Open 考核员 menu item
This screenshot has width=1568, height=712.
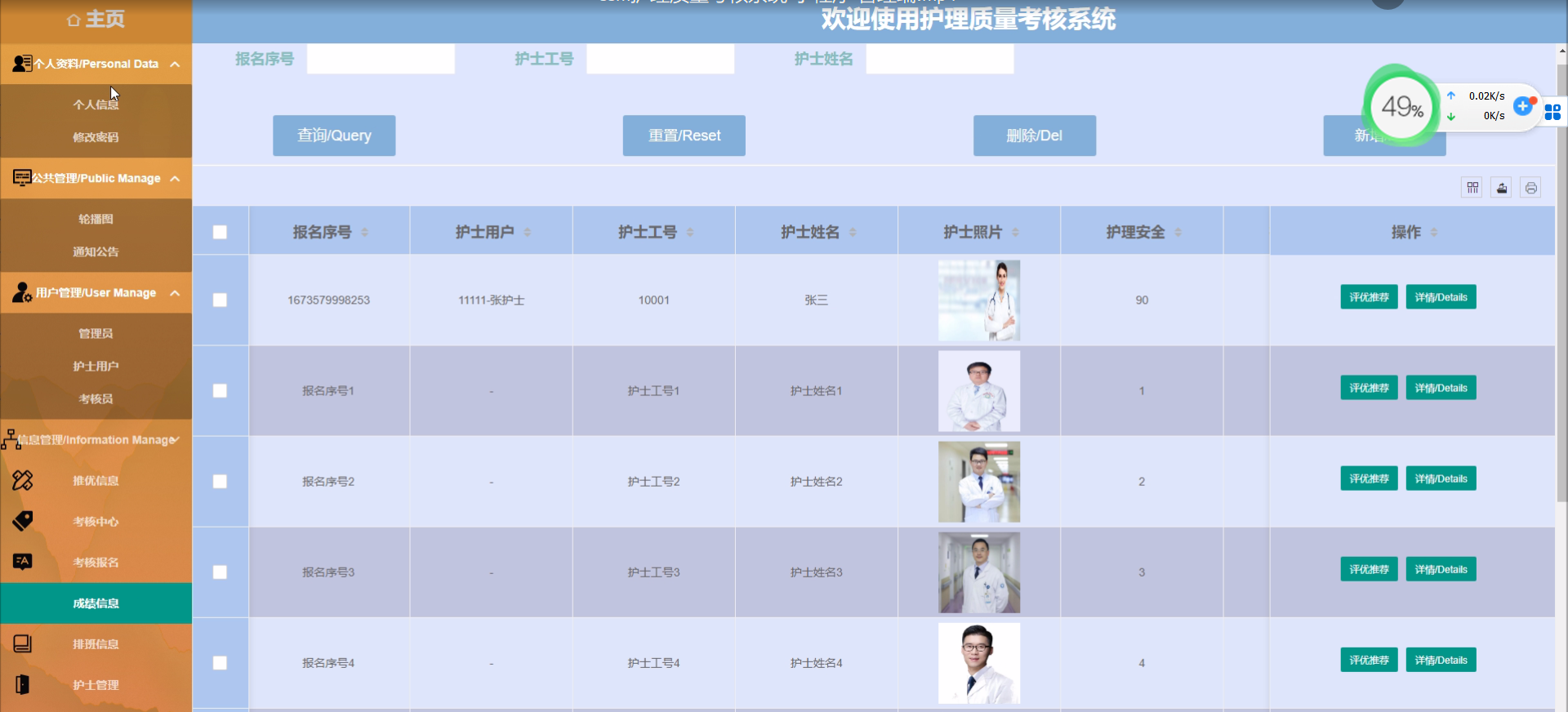pyautogui.click(x=96, y=398)
